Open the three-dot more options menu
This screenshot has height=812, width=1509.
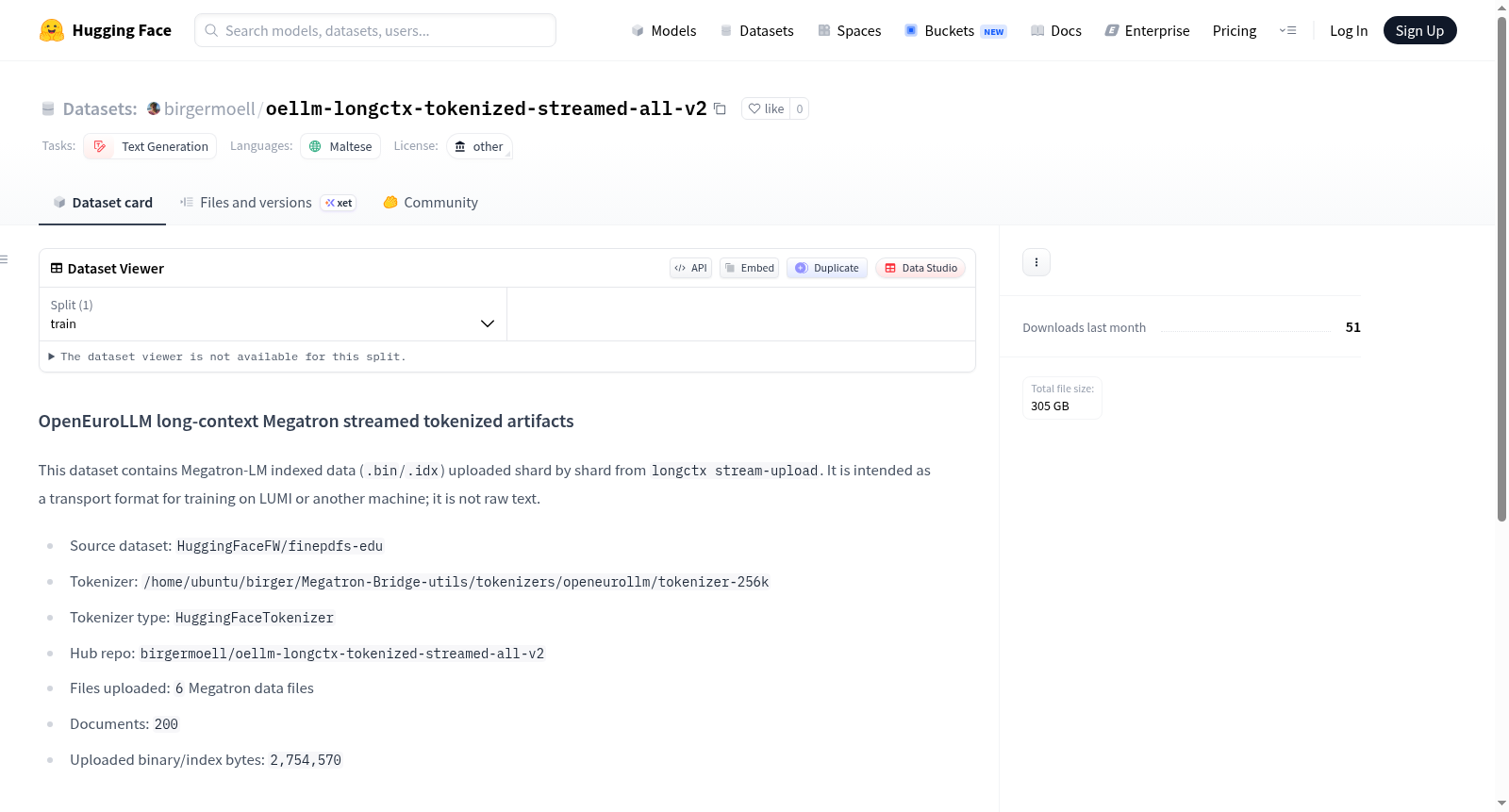pos(1036,262)
